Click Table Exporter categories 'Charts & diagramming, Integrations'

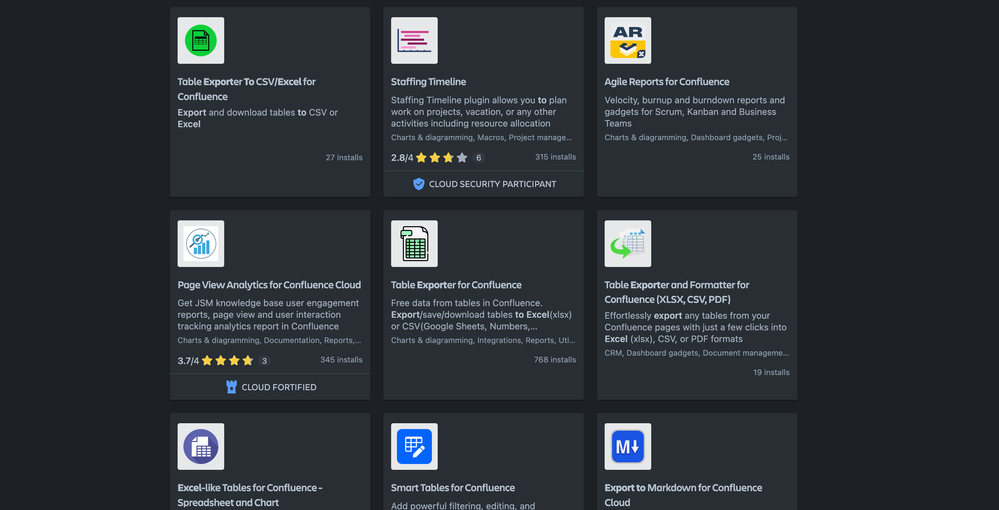coord(484,340)
